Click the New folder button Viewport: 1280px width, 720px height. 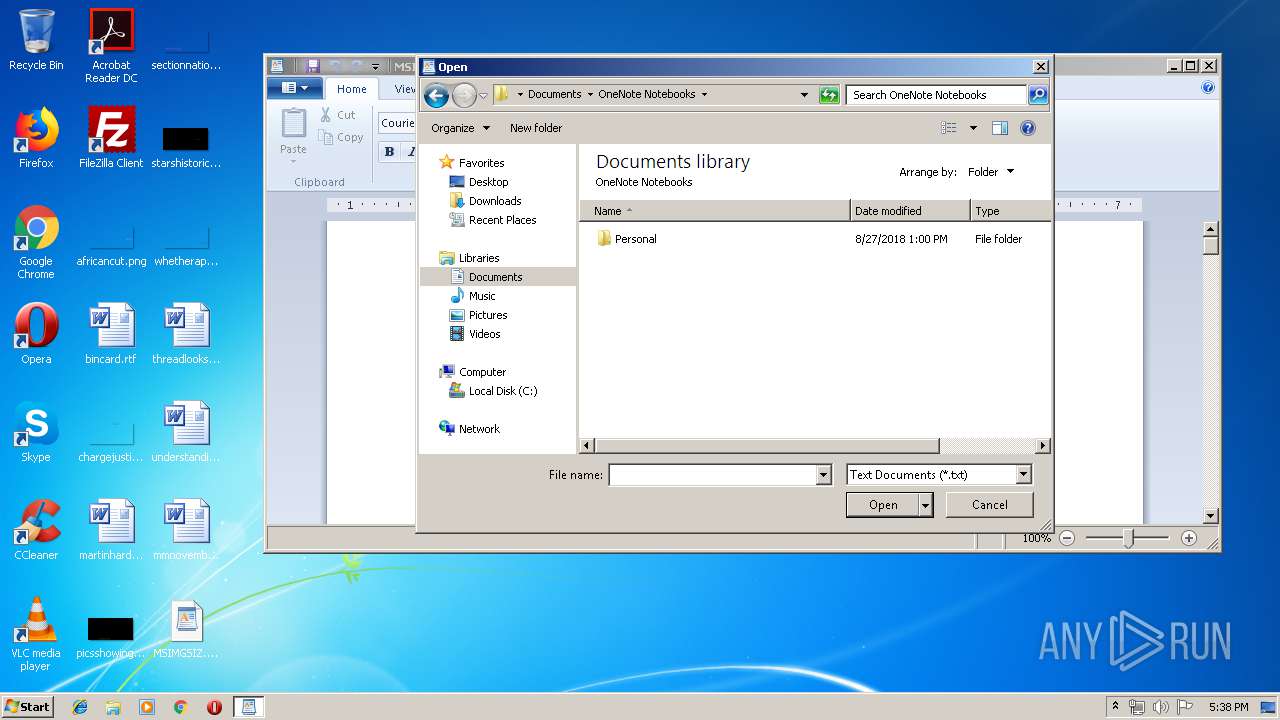tap(536, 128)
